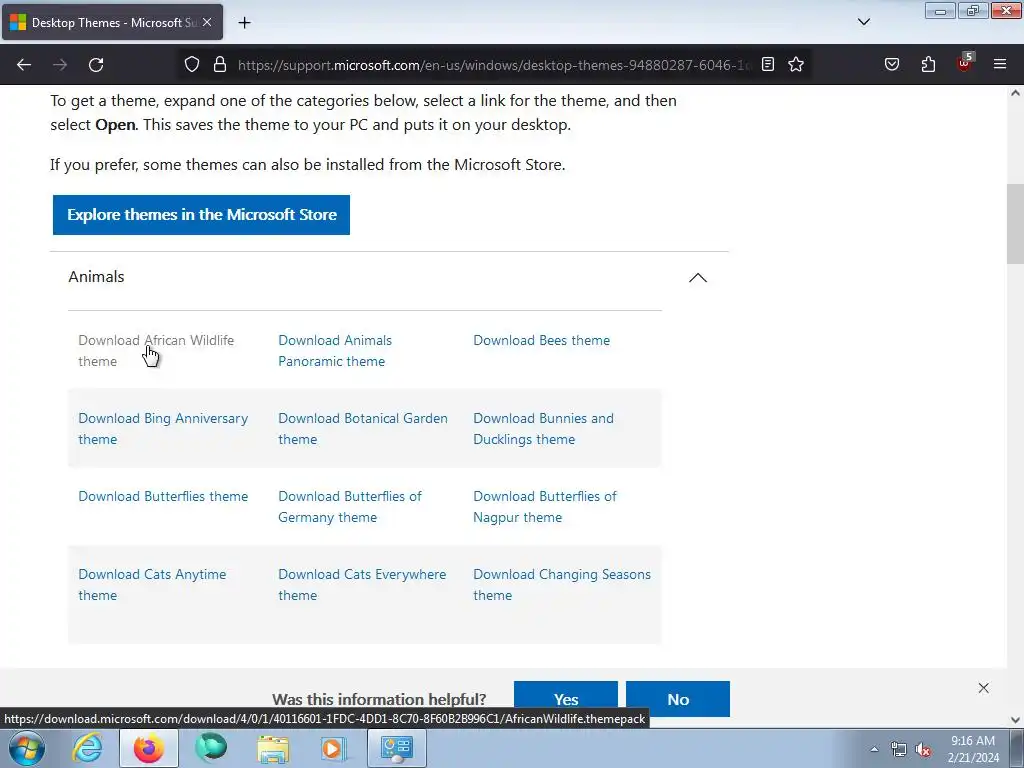Close the Desktop Themes tab

point(207,22)
